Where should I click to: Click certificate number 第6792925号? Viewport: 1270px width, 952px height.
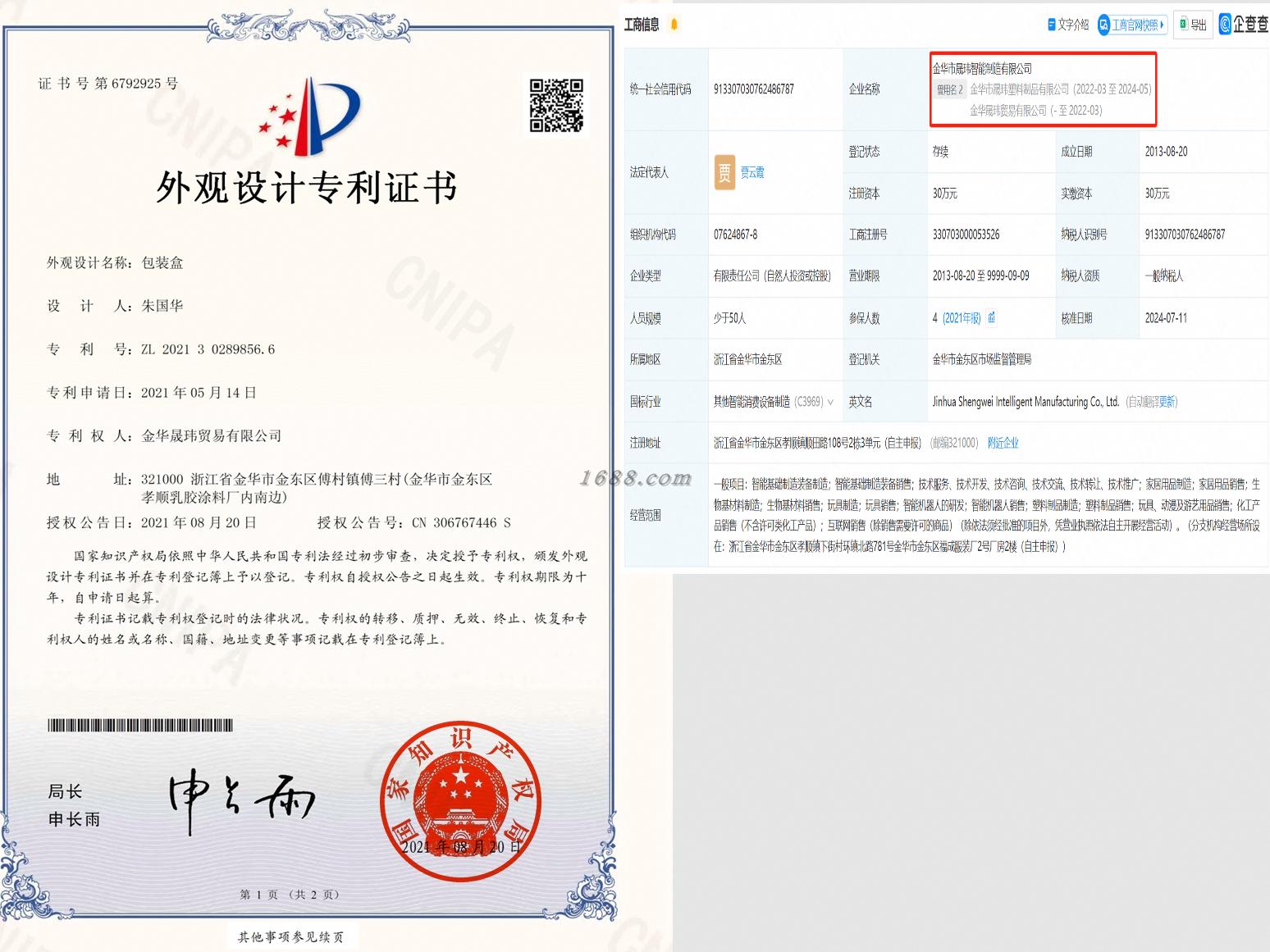[x=136, y=84]
